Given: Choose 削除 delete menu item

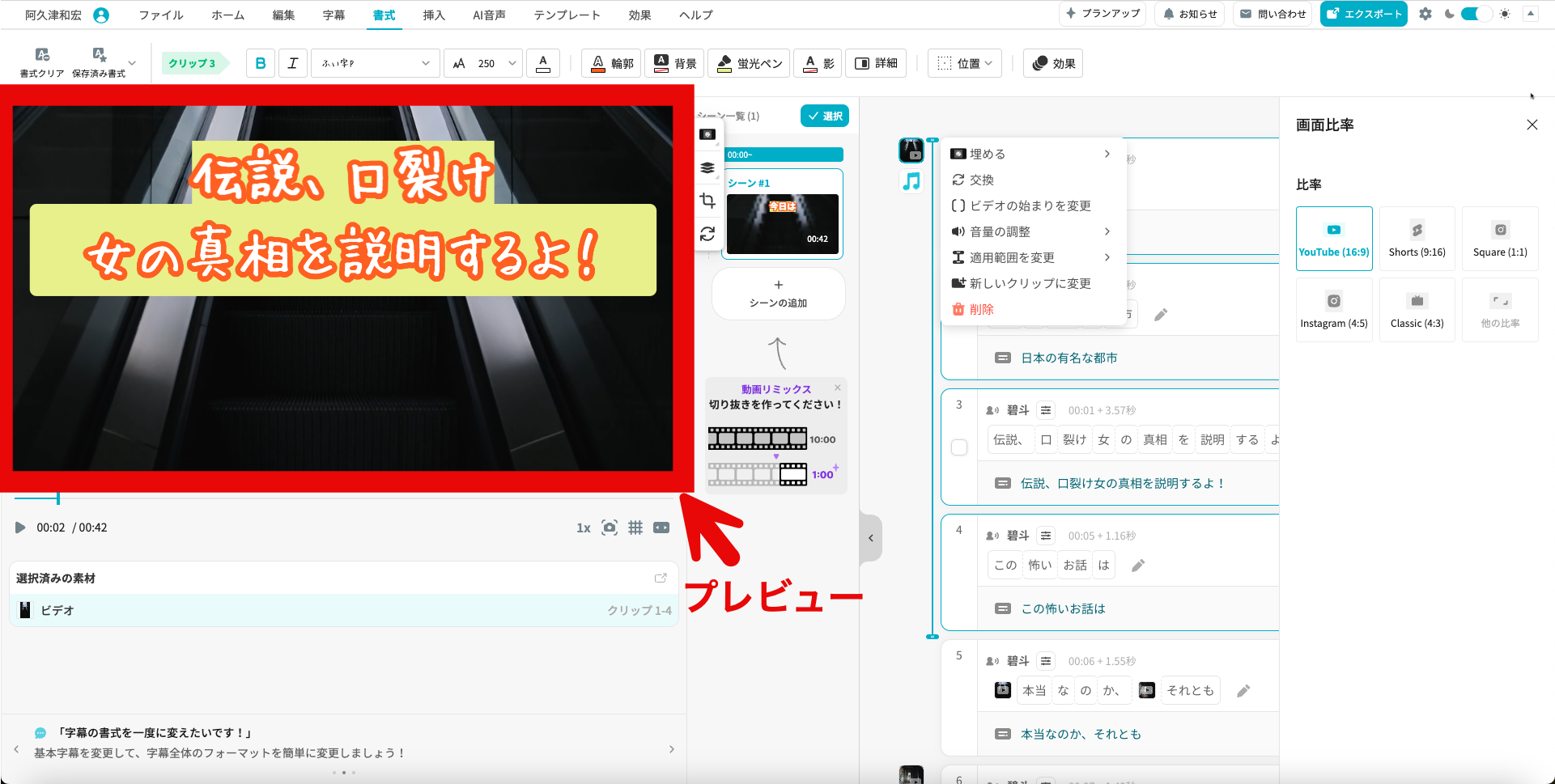Looking at the screenshot, I should (1033, 309).
